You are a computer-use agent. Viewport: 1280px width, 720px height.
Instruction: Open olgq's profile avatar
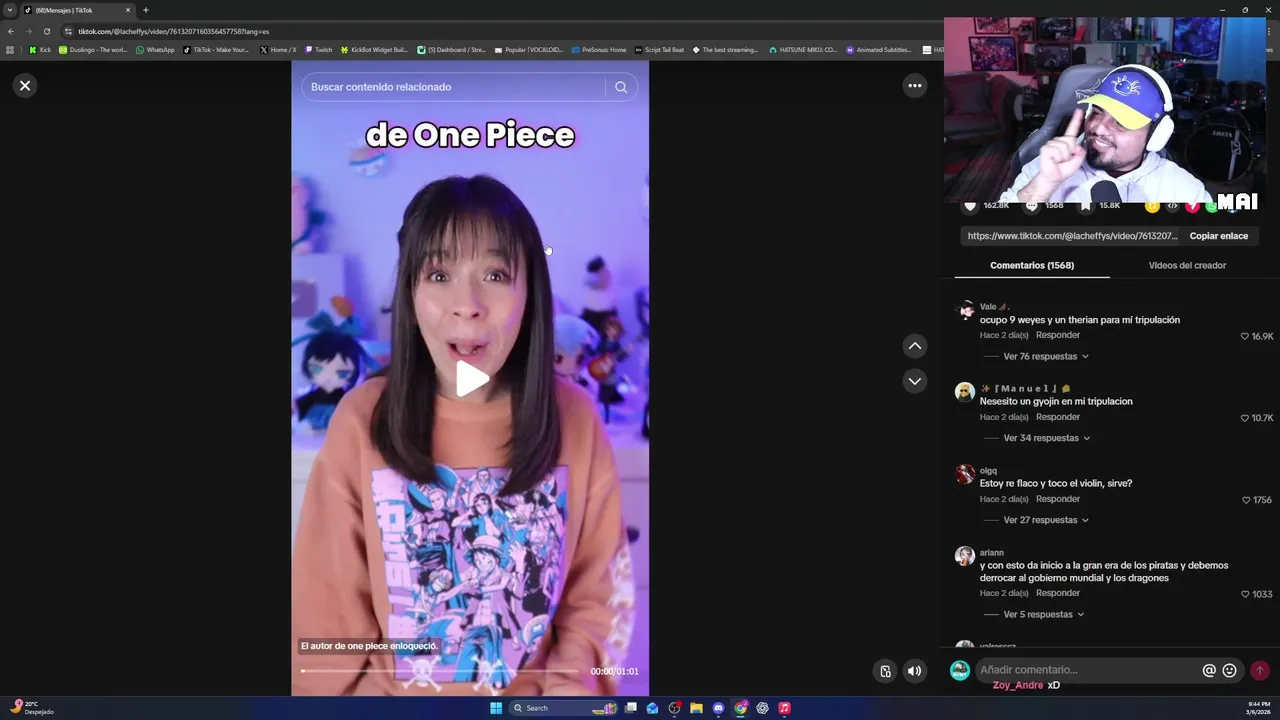click(x=965, y=474)
